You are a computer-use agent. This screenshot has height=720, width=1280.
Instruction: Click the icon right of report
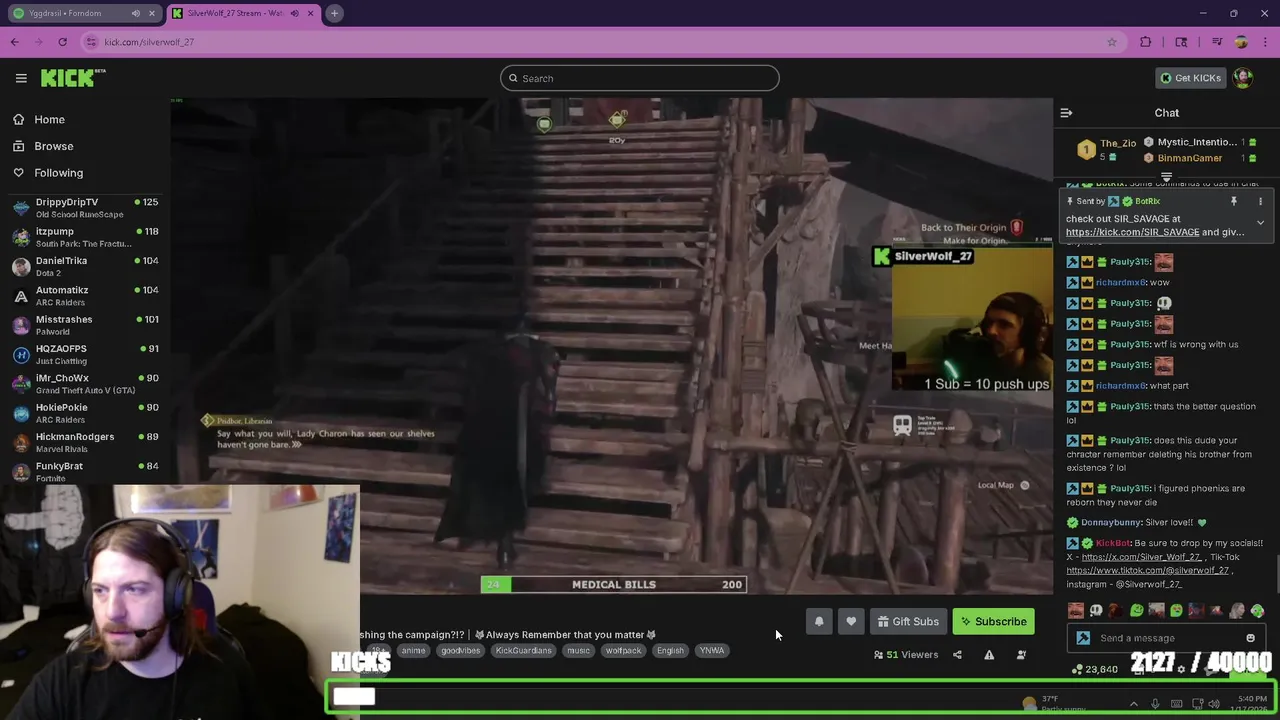1021,655
